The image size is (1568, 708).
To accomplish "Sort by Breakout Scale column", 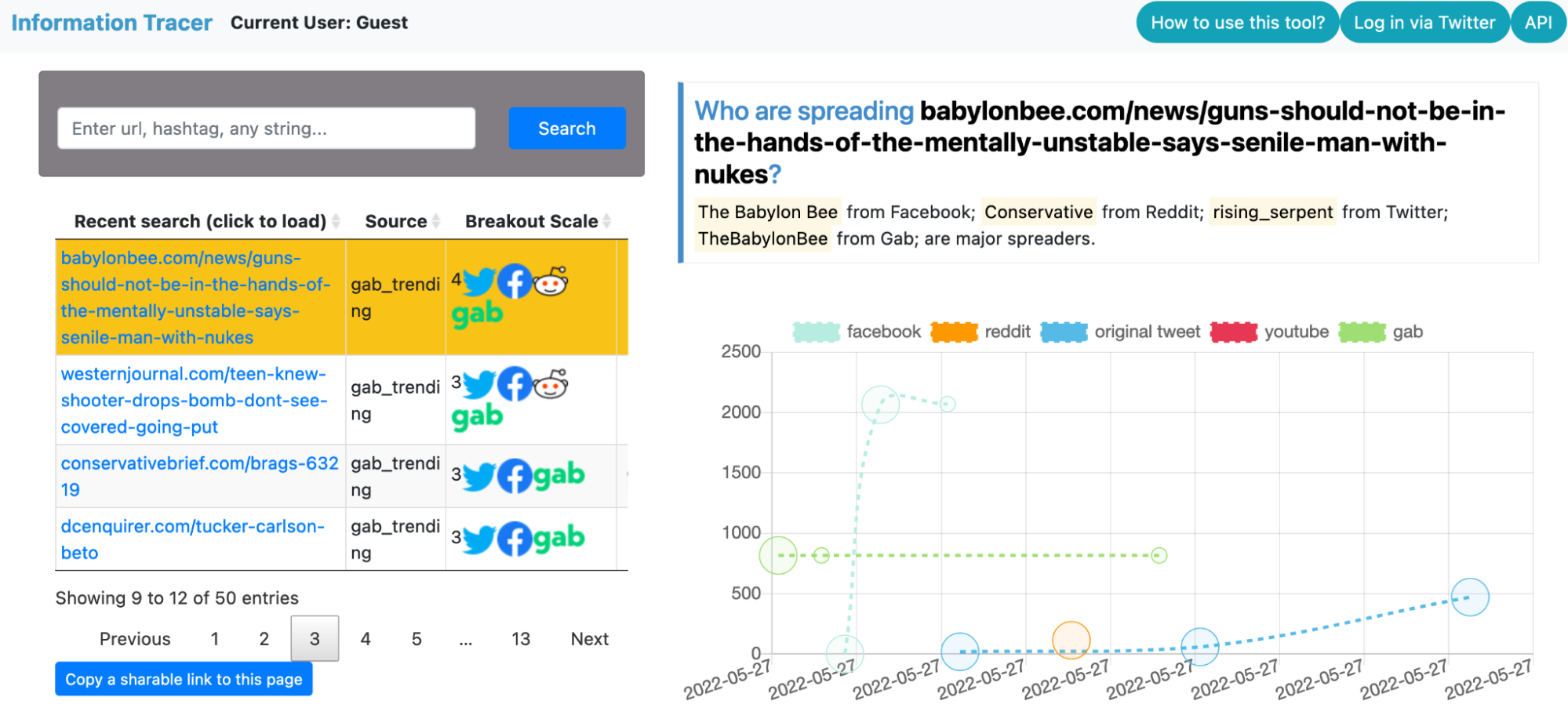I will point(532,221).
